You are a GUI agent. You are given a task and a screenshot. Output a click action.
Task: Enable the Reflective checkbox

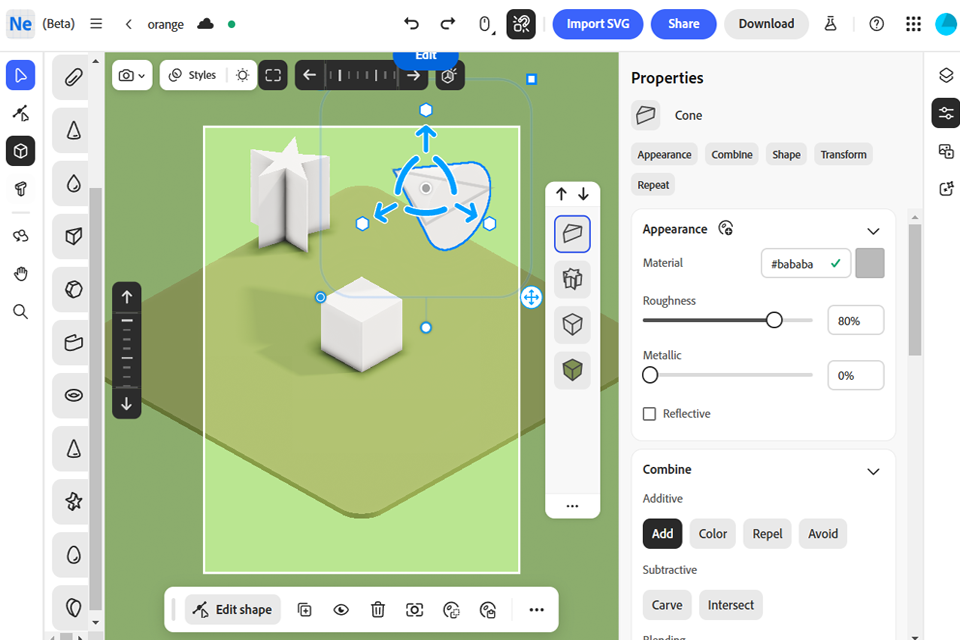coord(650,413)
